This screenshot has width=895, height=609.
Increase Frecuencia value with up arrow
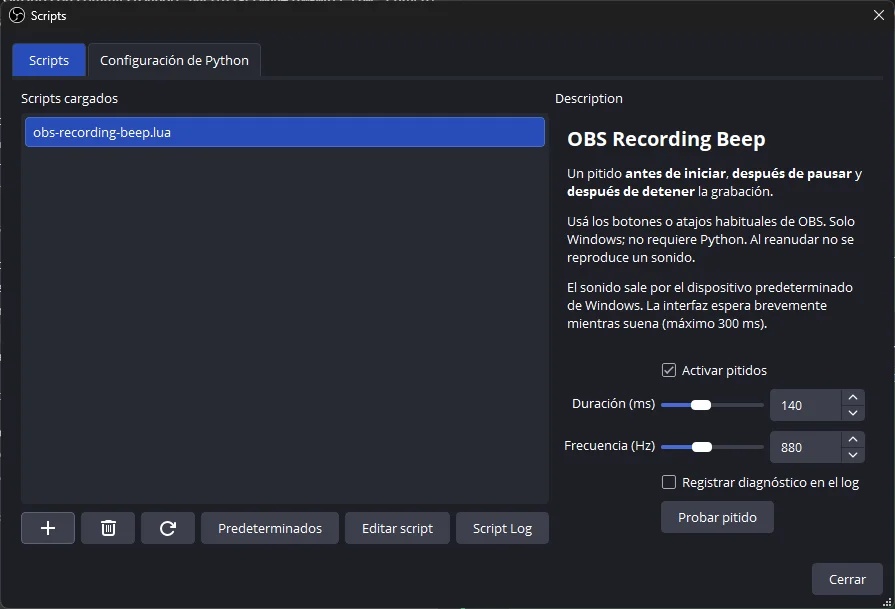point(853,439)
